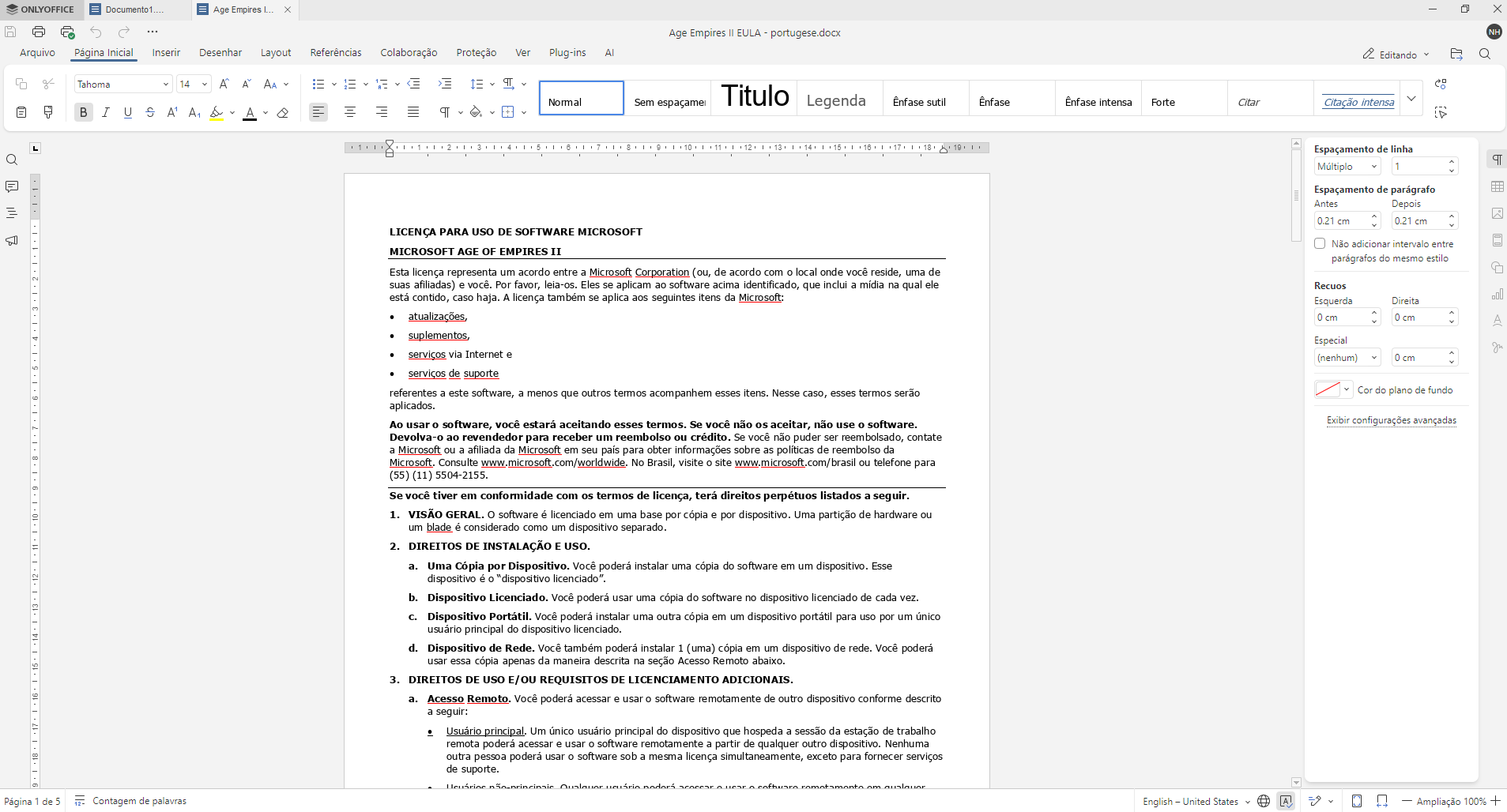Click the Strikethrough text icon
The width and height of the screenshot is (1507, 812).
pyautogui.click(x=150, y=112)
